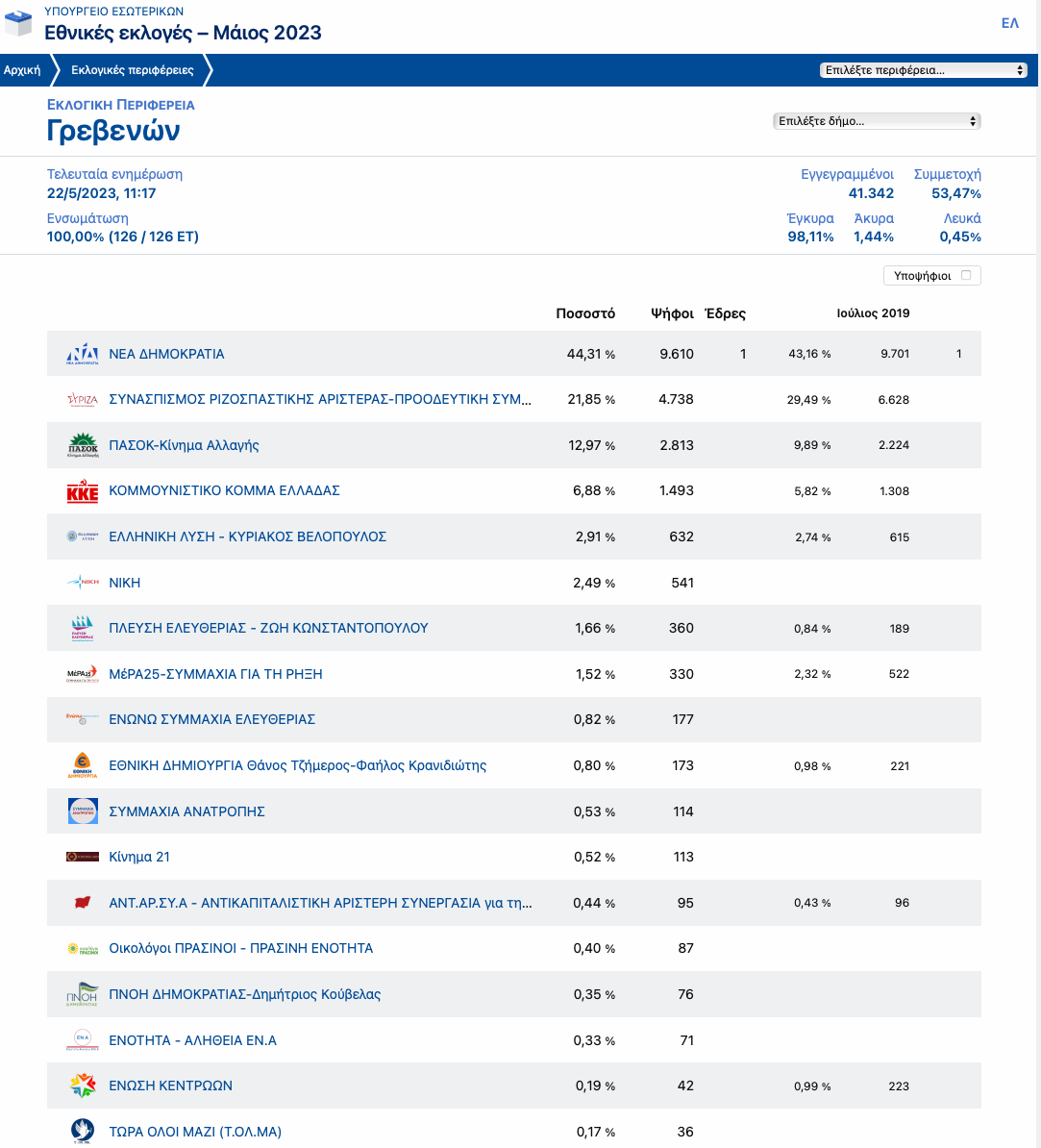Select Εκλογικές περιφέρειες breadcrumb item

point(133,70)
